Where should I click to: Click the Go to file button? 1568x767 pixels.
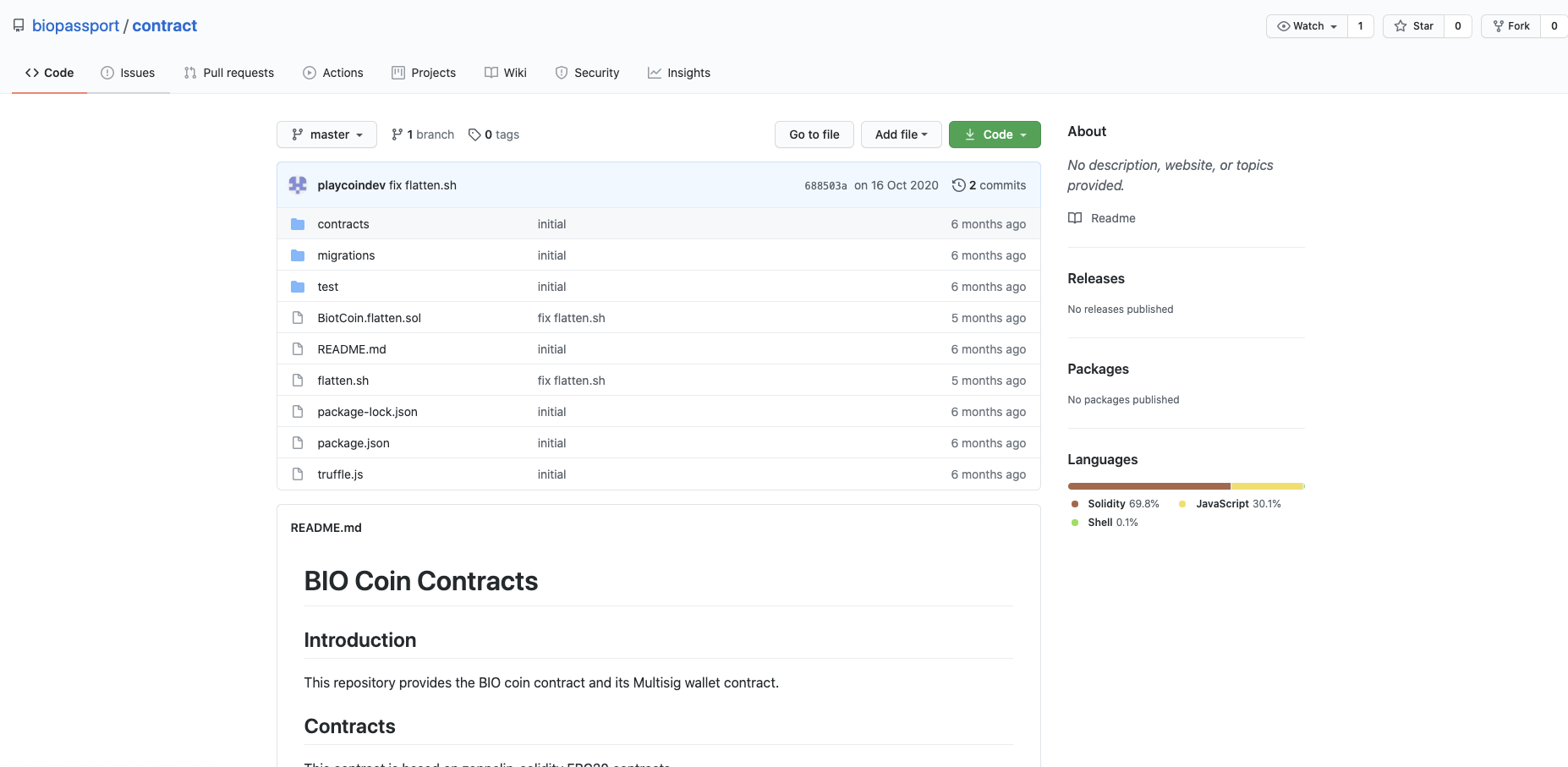[x=814, y=134]
